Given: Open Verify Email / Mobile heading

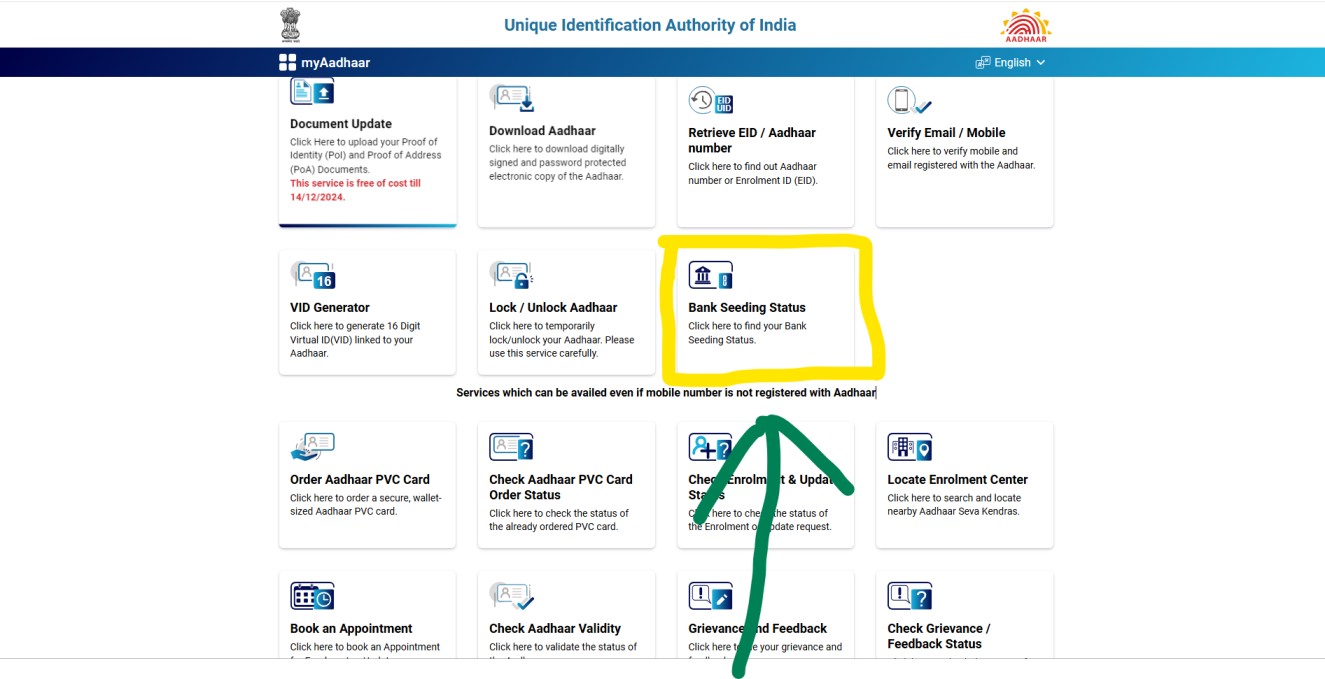Looking at the screenshot, I should coord(946,132).
